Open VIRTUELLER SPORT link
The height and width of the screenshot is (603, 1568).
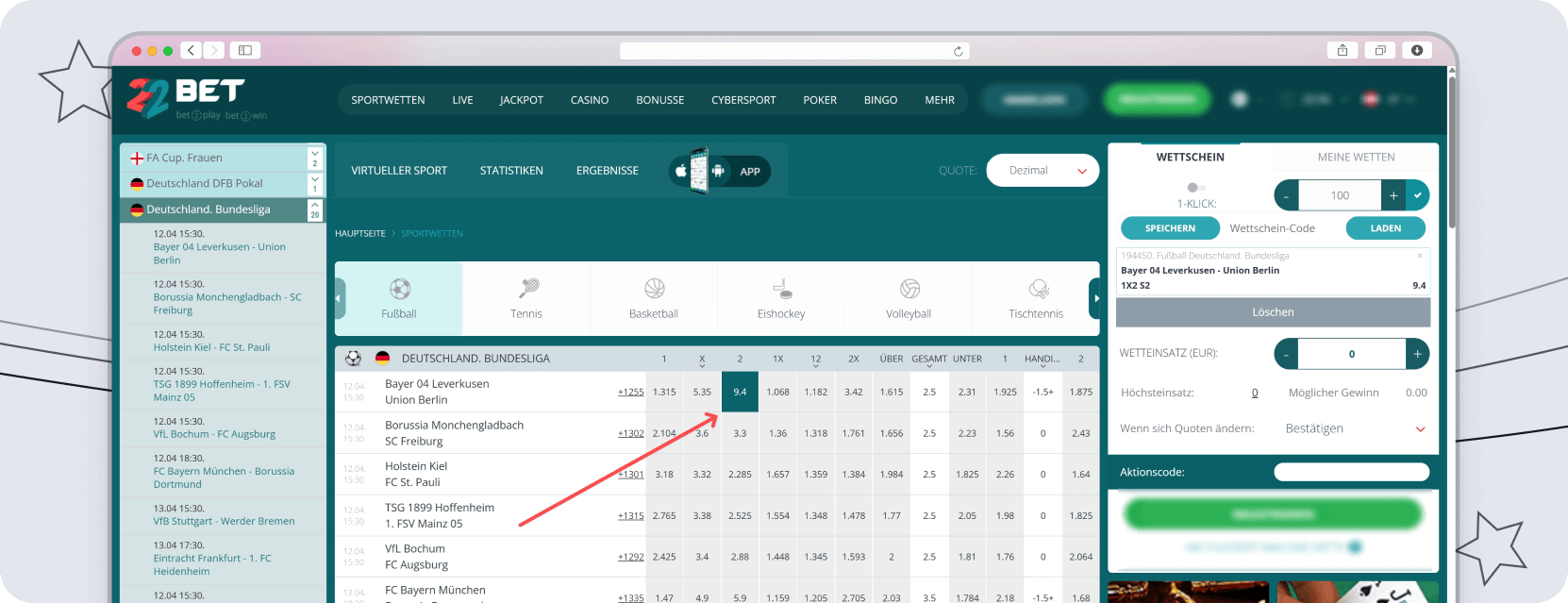tap(399, 171)
